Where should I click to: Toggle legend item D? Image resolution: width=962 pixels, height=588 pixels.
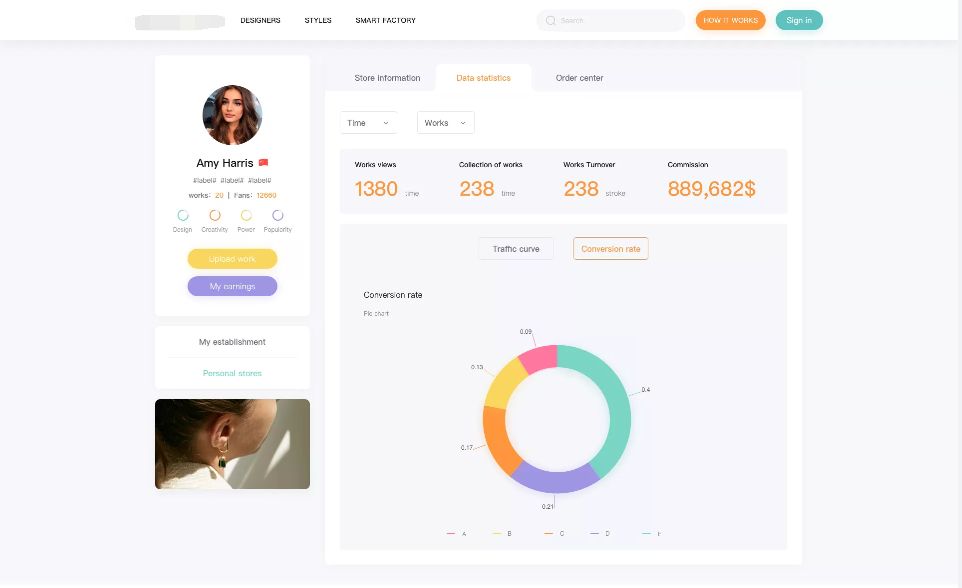pos(600,533)
